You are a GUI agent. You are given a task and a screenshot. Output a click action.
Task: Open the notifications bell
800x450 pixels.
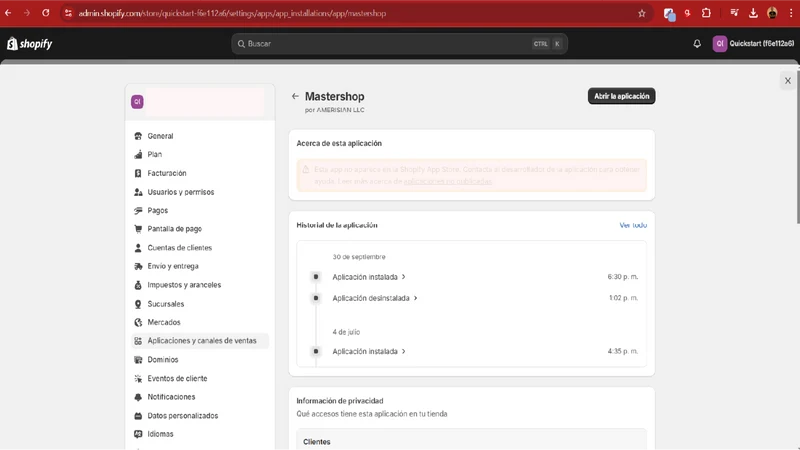[x=697, y=44]
